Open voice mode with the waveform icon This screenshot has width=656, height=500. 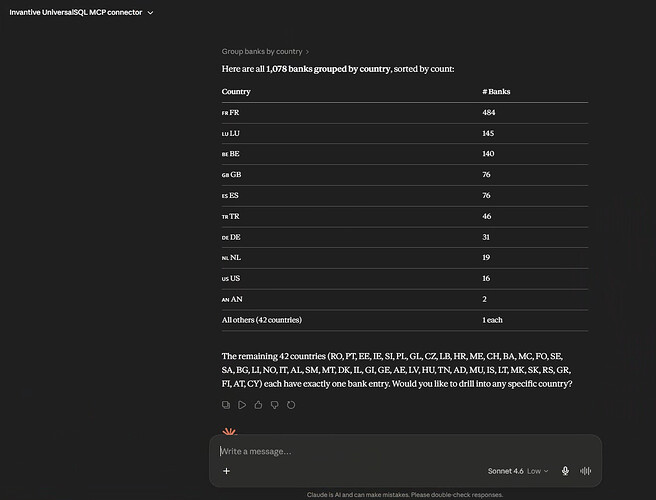click(585, 471)
